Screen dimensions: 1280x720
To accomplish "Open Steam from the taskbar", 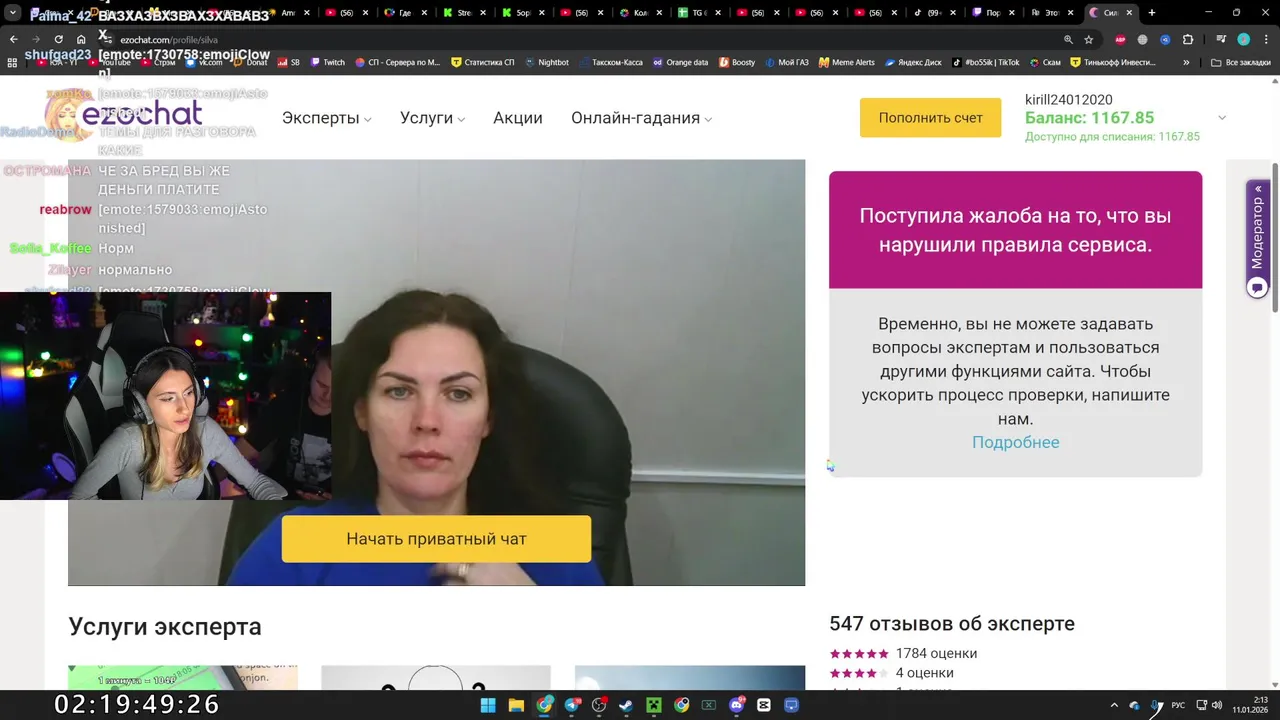I will tap(626, 705).
